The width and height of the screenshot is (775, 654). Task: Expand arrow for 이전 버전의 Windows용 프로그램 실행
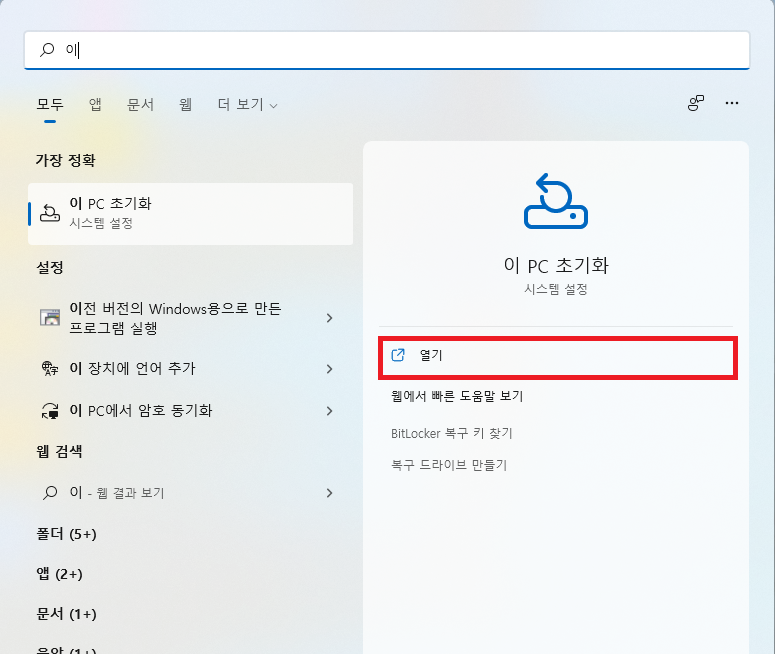330,318
